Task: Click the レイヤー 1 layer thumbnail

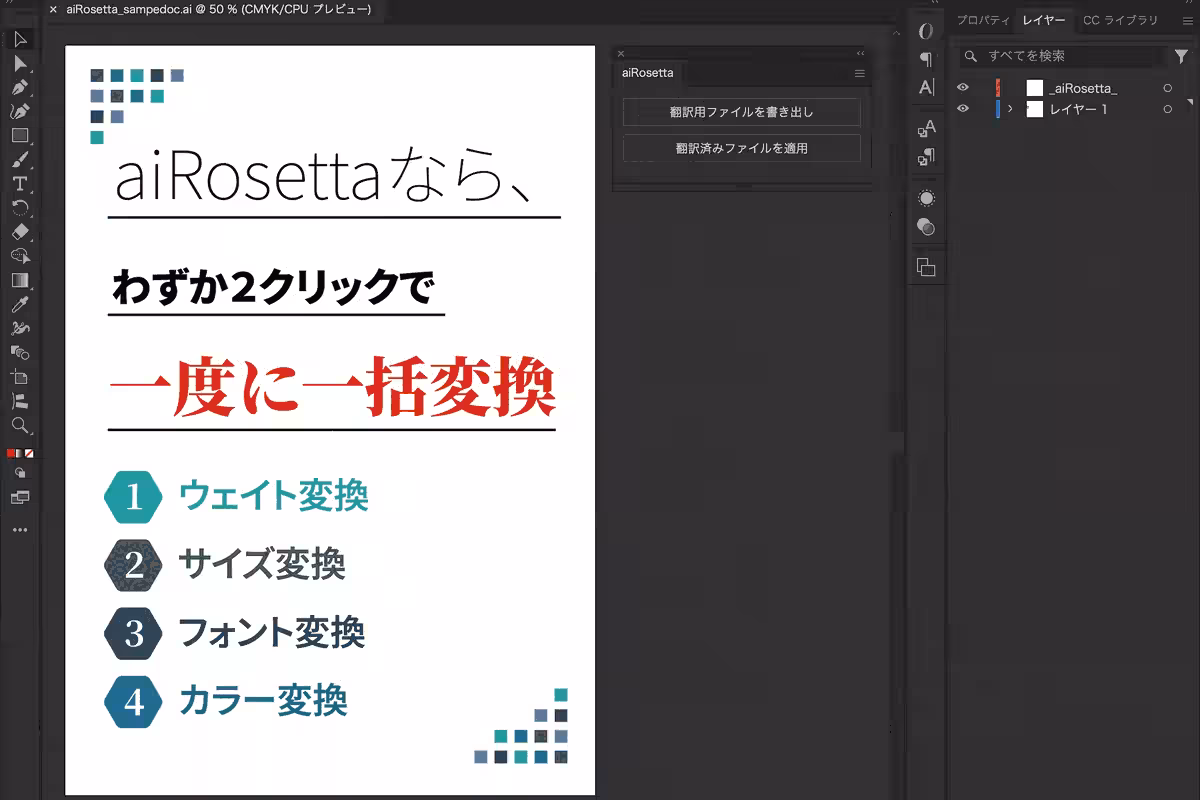Action: pos(1035,109)
